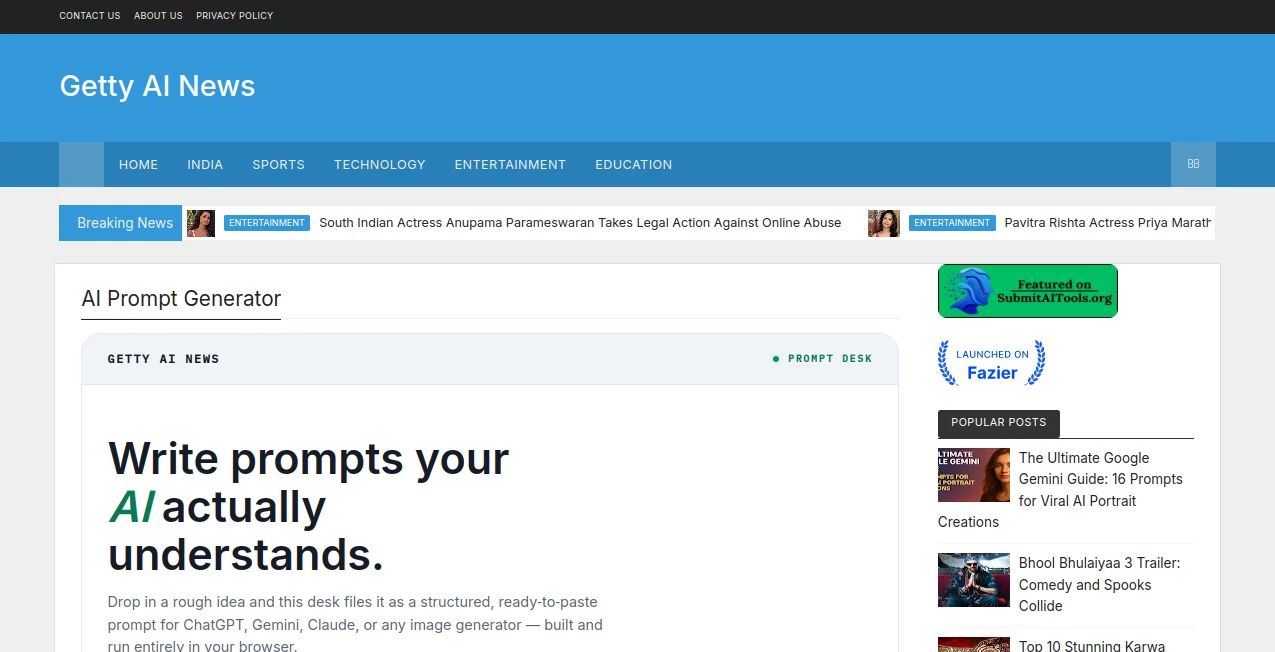Open the About Us page
This screenshot has width=1275, height=652.
pos(158,16)
